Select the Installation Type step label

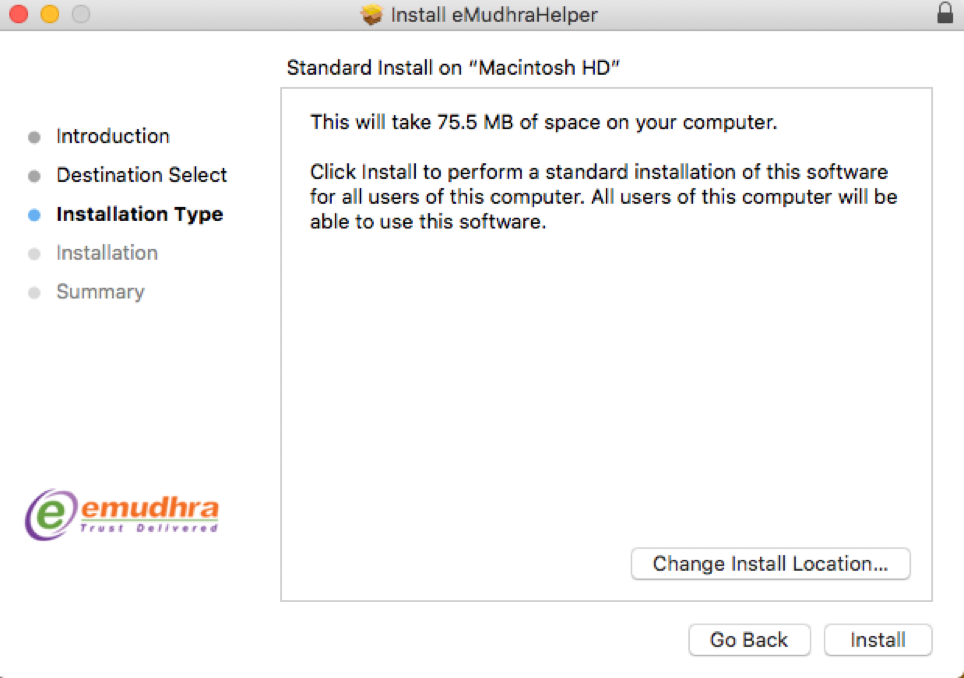[x=140, y=214]
